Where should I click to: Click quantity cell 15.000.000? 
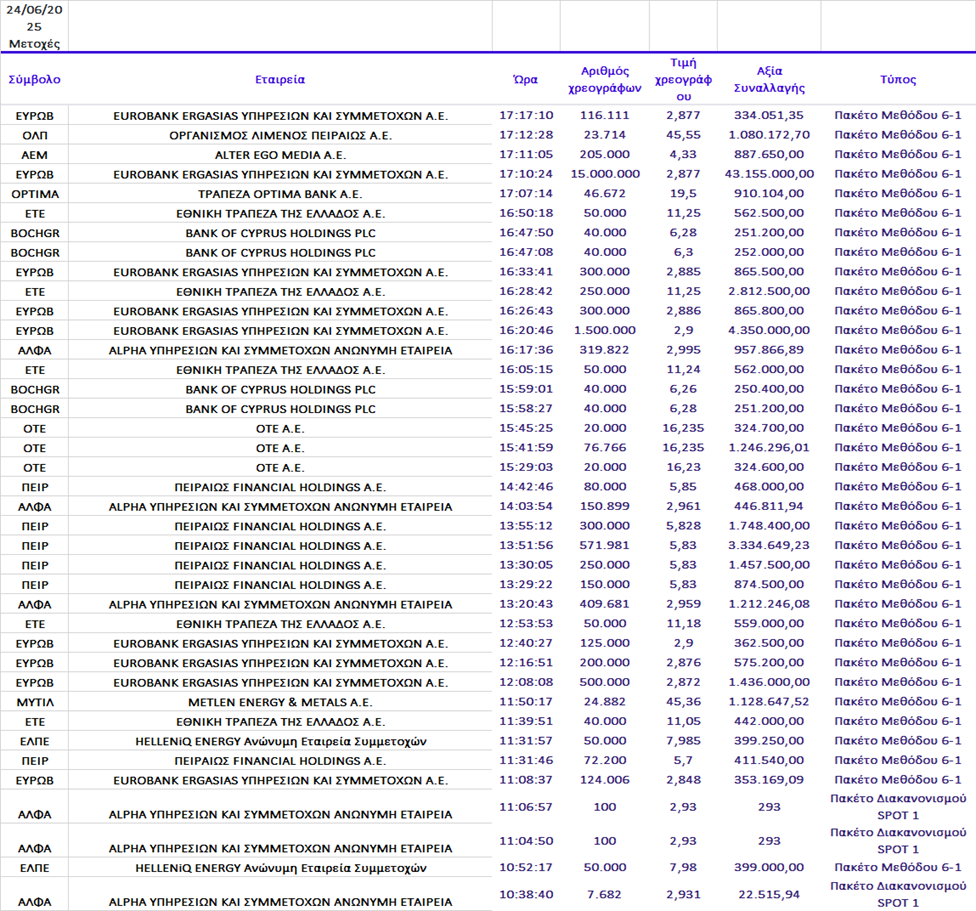(x=605, y=174)
